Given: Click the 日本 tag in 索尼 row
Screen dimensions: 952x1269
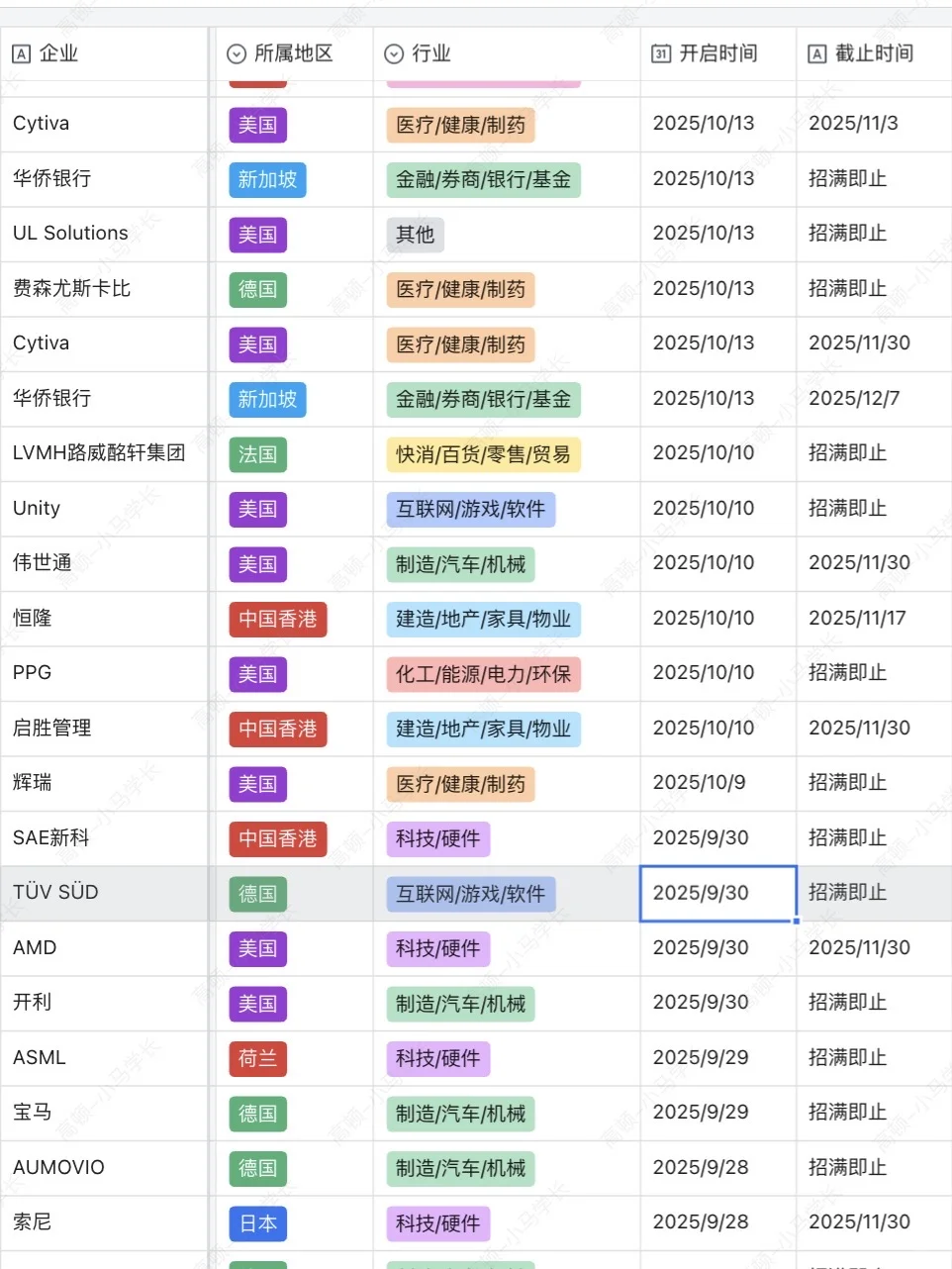Looking at the screenshot, I should (x=258, y=1223).
